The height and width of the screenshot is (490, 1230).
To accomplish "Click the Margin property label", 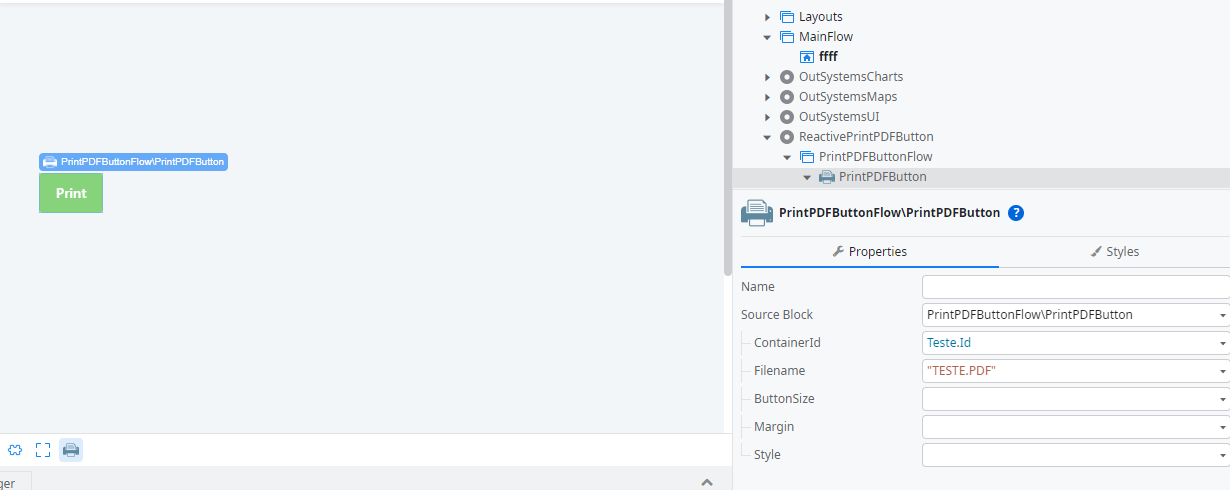I will (774, 427).
